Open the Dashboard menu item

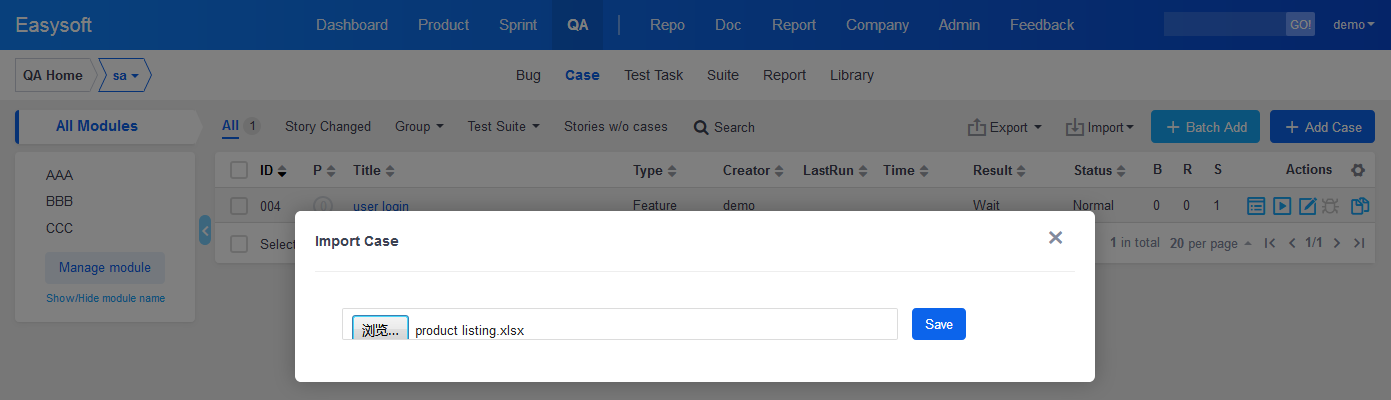352,25
